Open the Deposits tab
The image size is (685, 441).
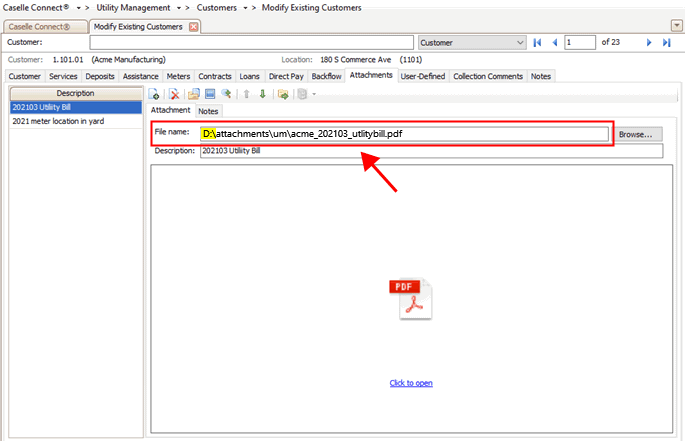click(100, 76)
